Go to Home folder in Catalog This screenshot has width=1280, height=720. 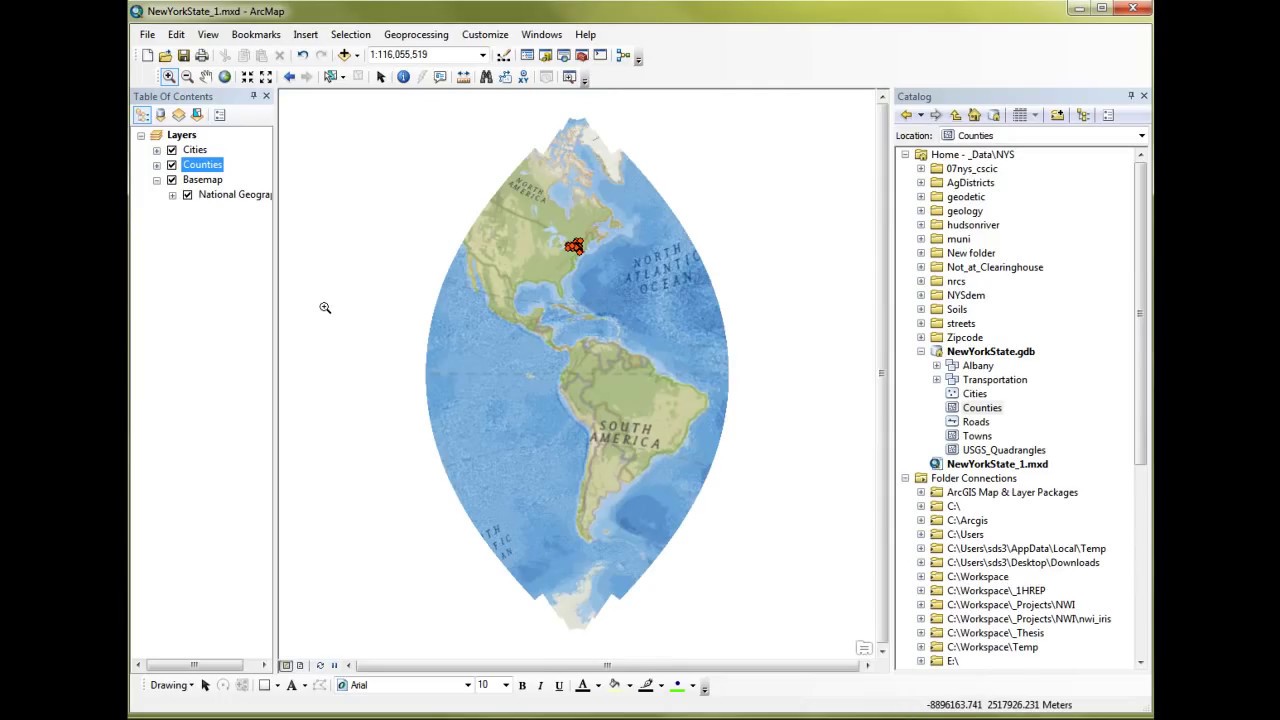click(x=974, y=115)
